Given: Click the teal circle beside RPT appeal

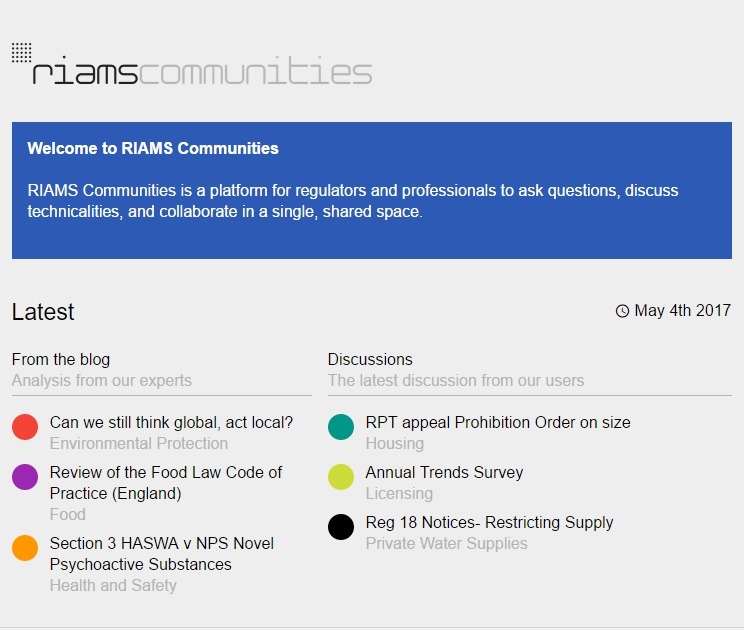Looking at the screenshot, I should click(341, 427).
